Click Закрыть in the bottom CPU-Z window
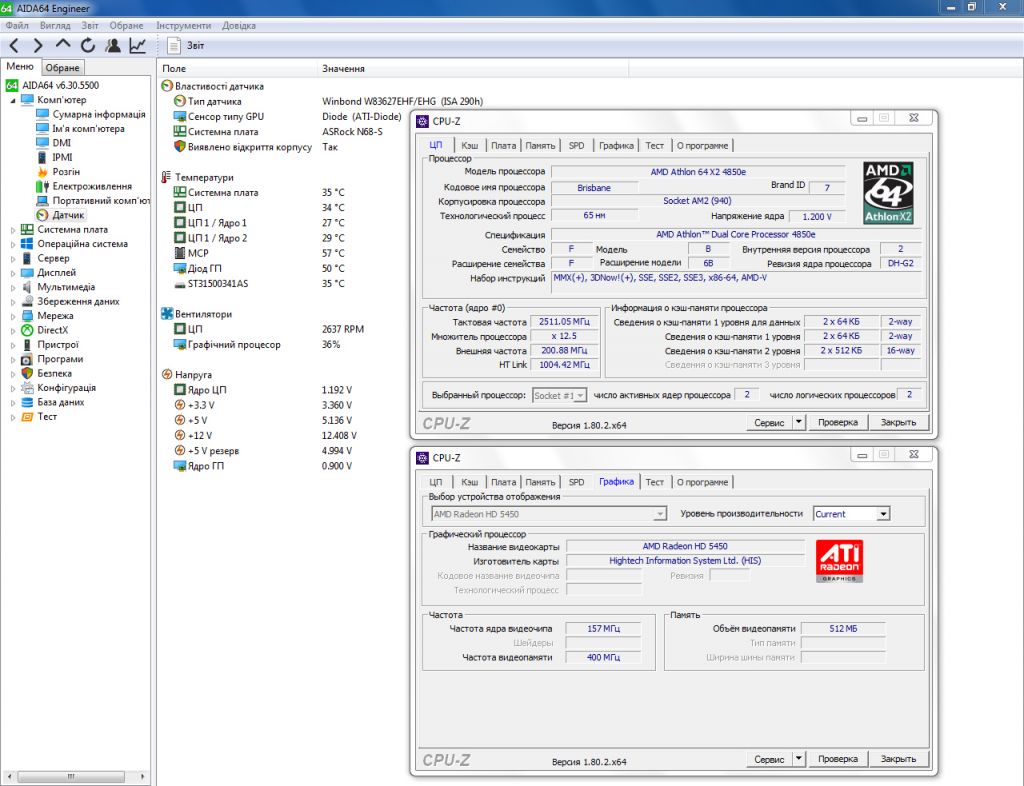The image size is (1024, 786). pos(899,759)
